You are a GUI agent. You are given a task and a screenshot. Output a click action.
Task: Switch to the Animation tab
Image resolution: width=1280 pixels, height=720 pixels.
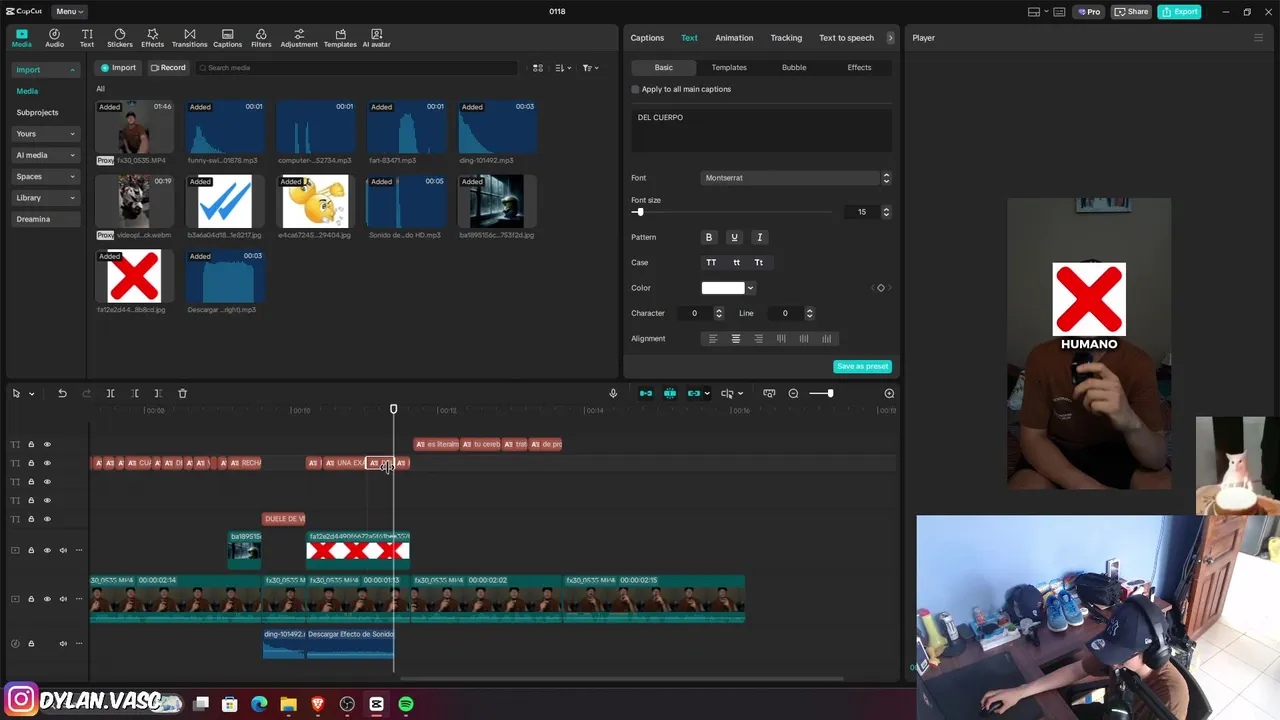point(734,38)
